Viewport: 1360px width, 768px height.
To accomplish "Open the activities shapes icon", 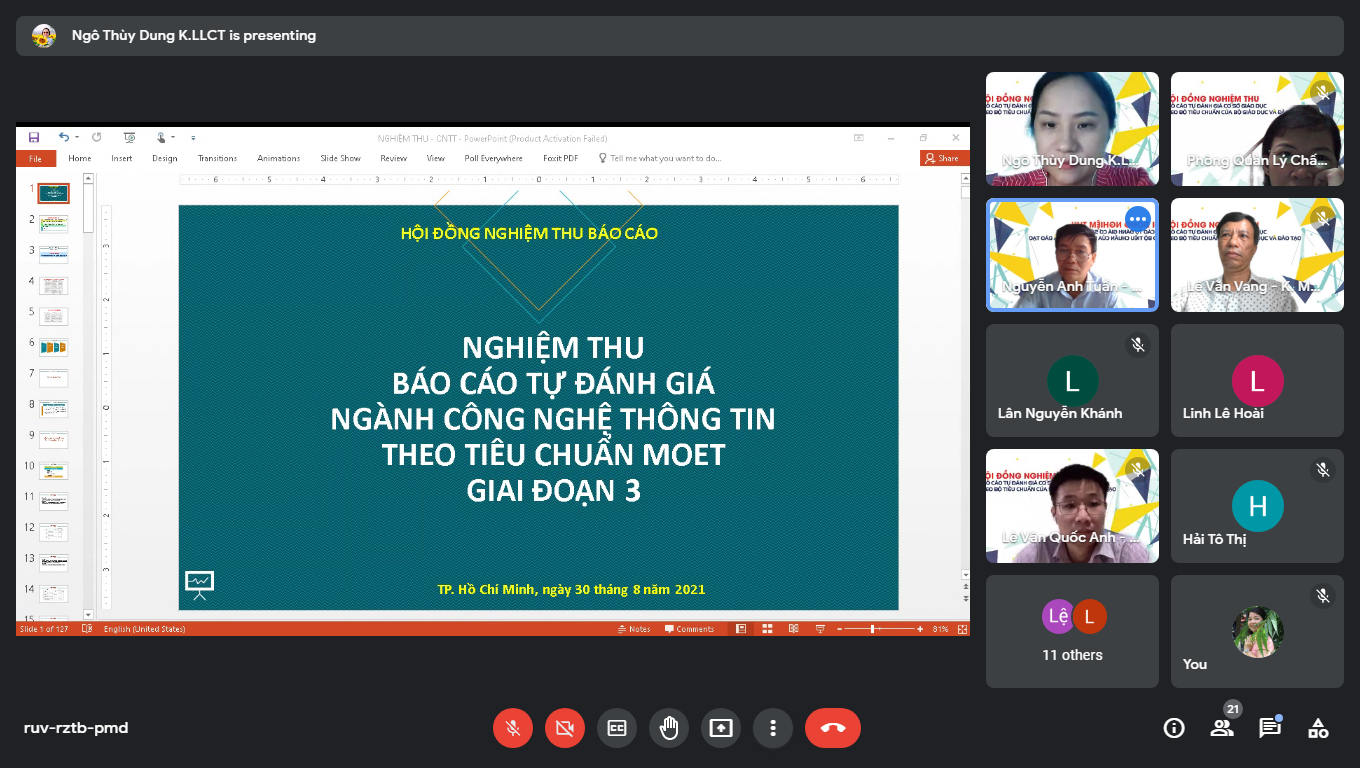I will coord(1318,728).
